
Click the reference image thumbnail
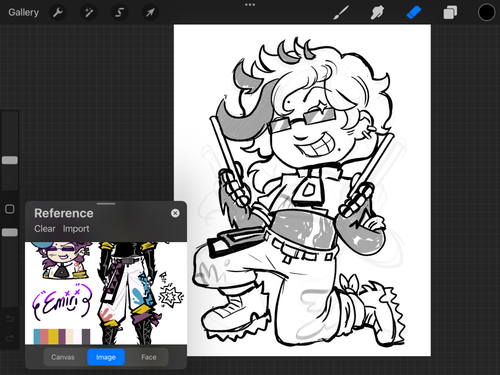pos(106,293)
